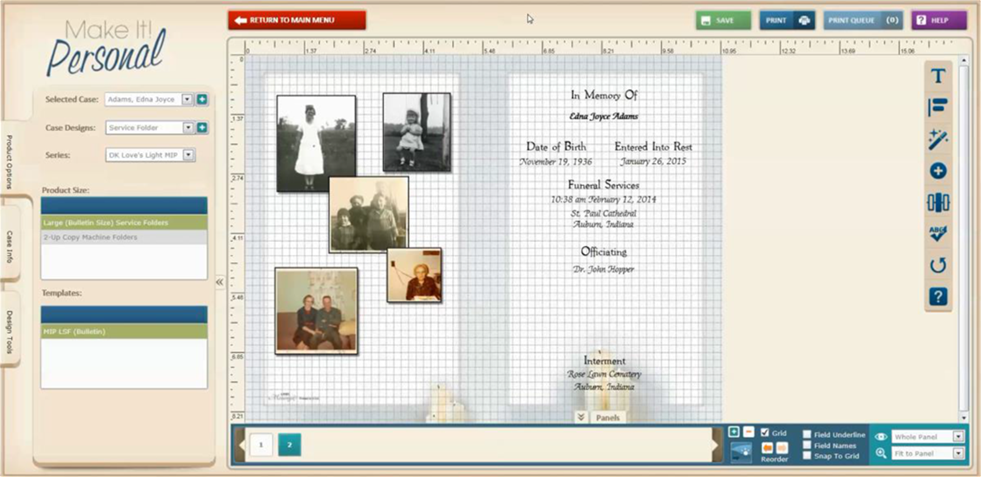Open the Fit to Panel zoom dropdown
This screenshot has height=477, width=981.
click(x=958, y=454)
